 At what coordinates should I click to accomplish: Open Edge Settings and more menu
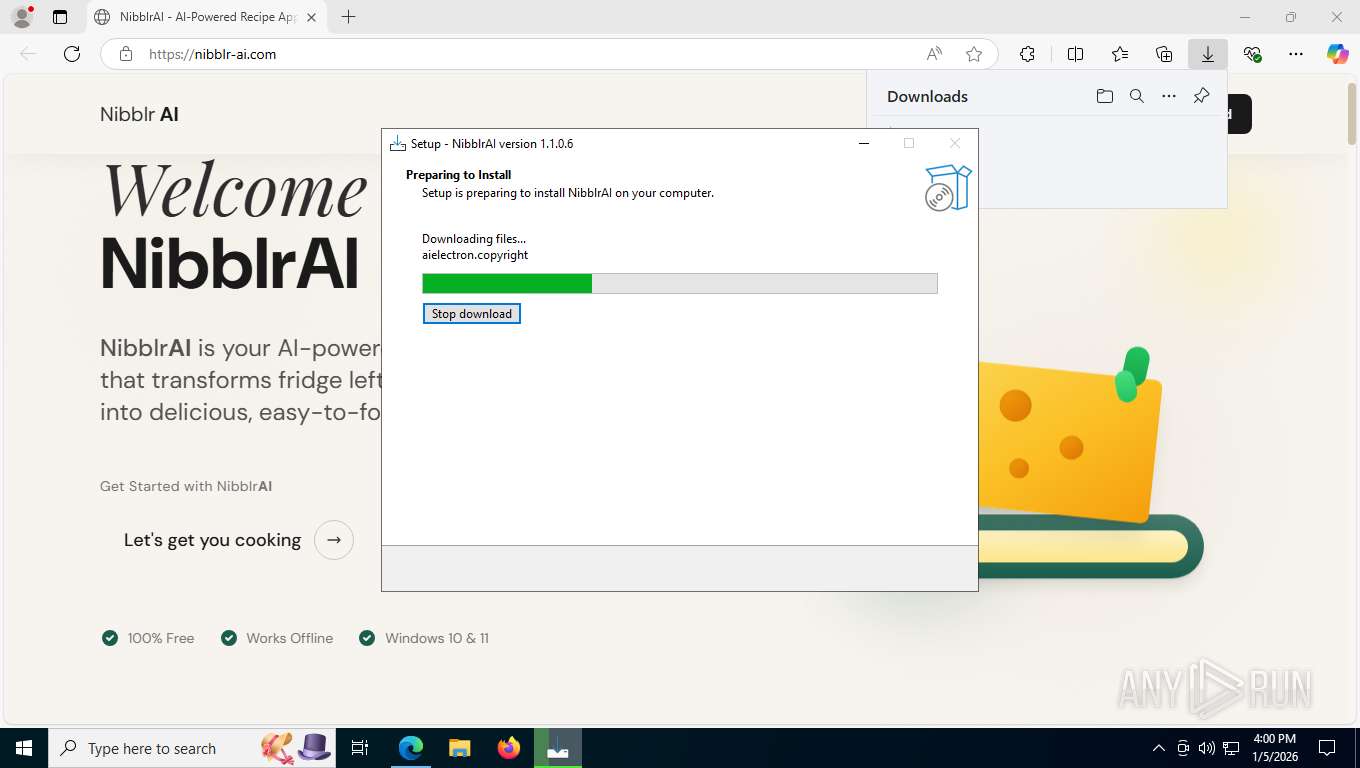pos(1296,54)
